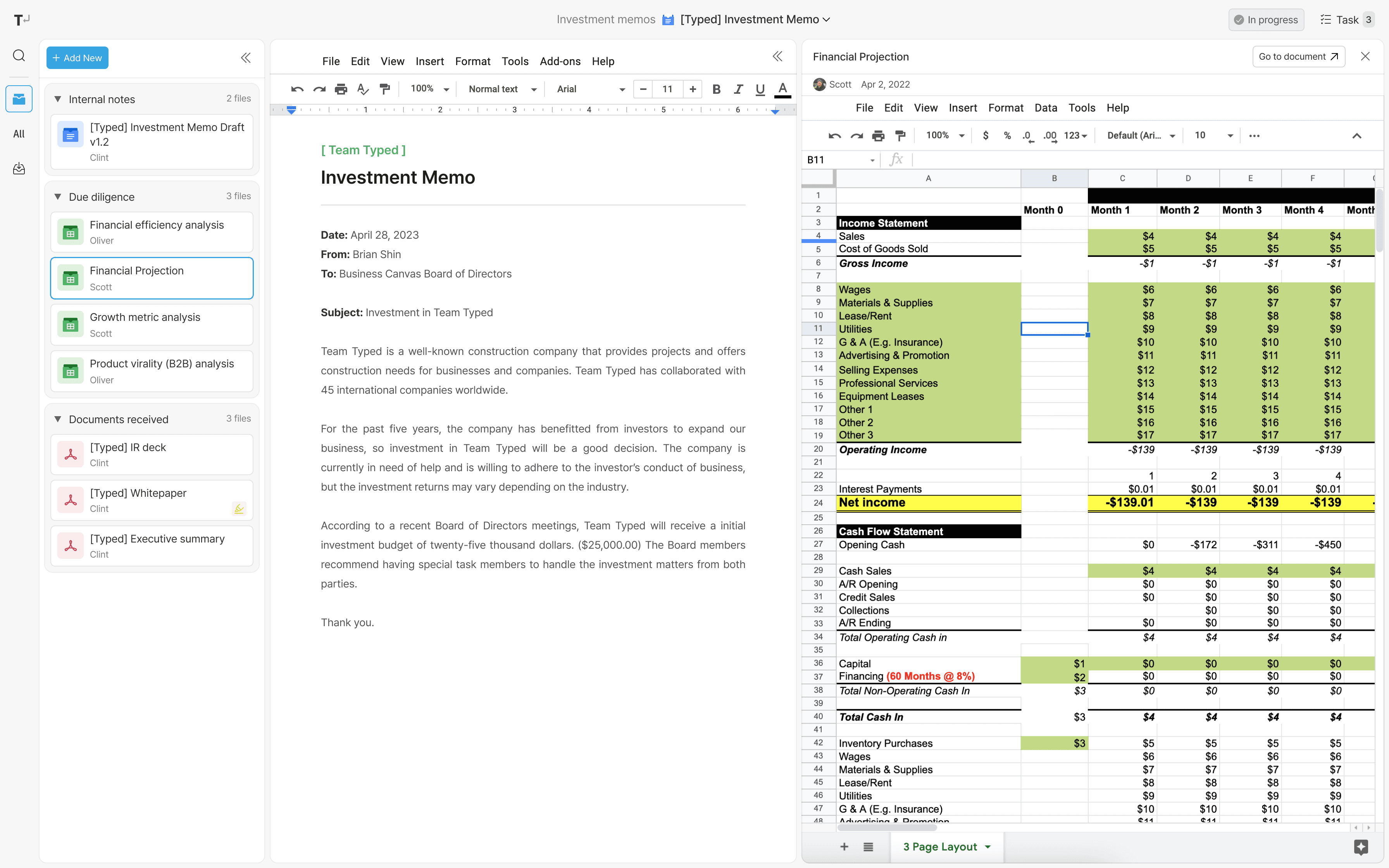Open the inbox download icon in sidebar
The width and height of the screenshot is (1389, 868).
(x=19, y=168)
